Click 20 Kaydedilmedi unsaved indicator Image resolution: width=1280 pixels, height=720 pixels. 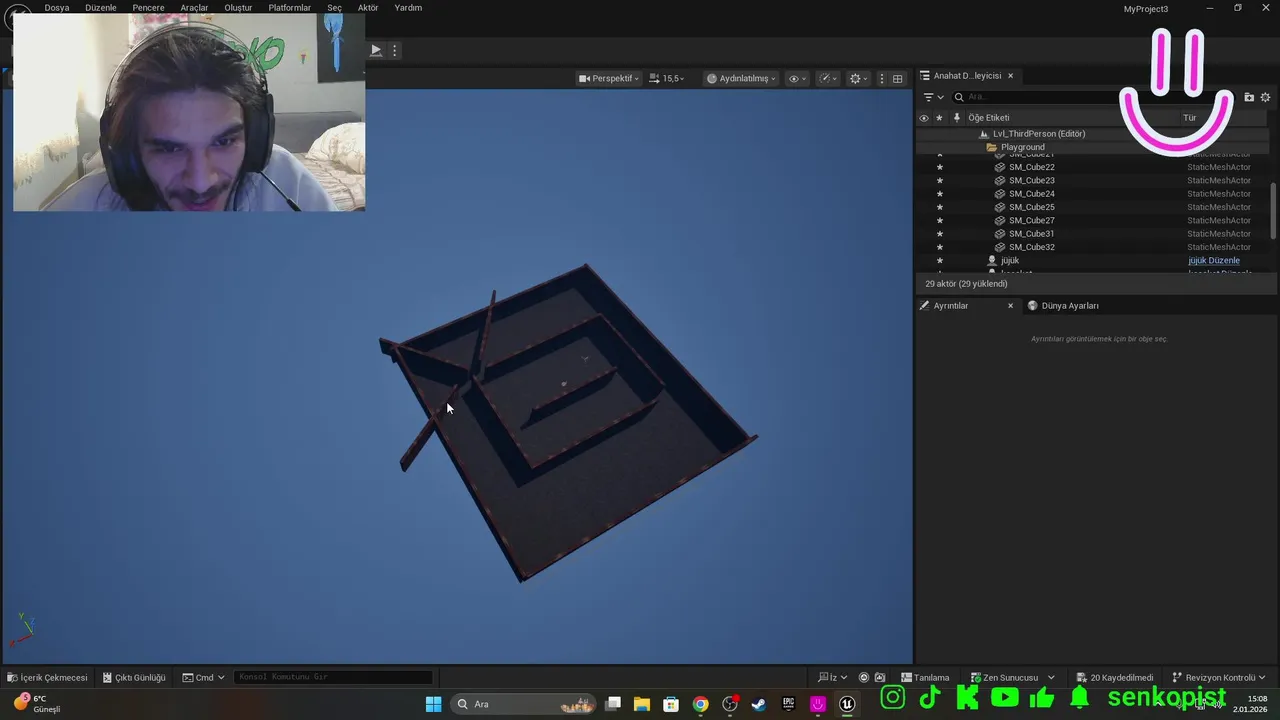[x=1114, y=677]
